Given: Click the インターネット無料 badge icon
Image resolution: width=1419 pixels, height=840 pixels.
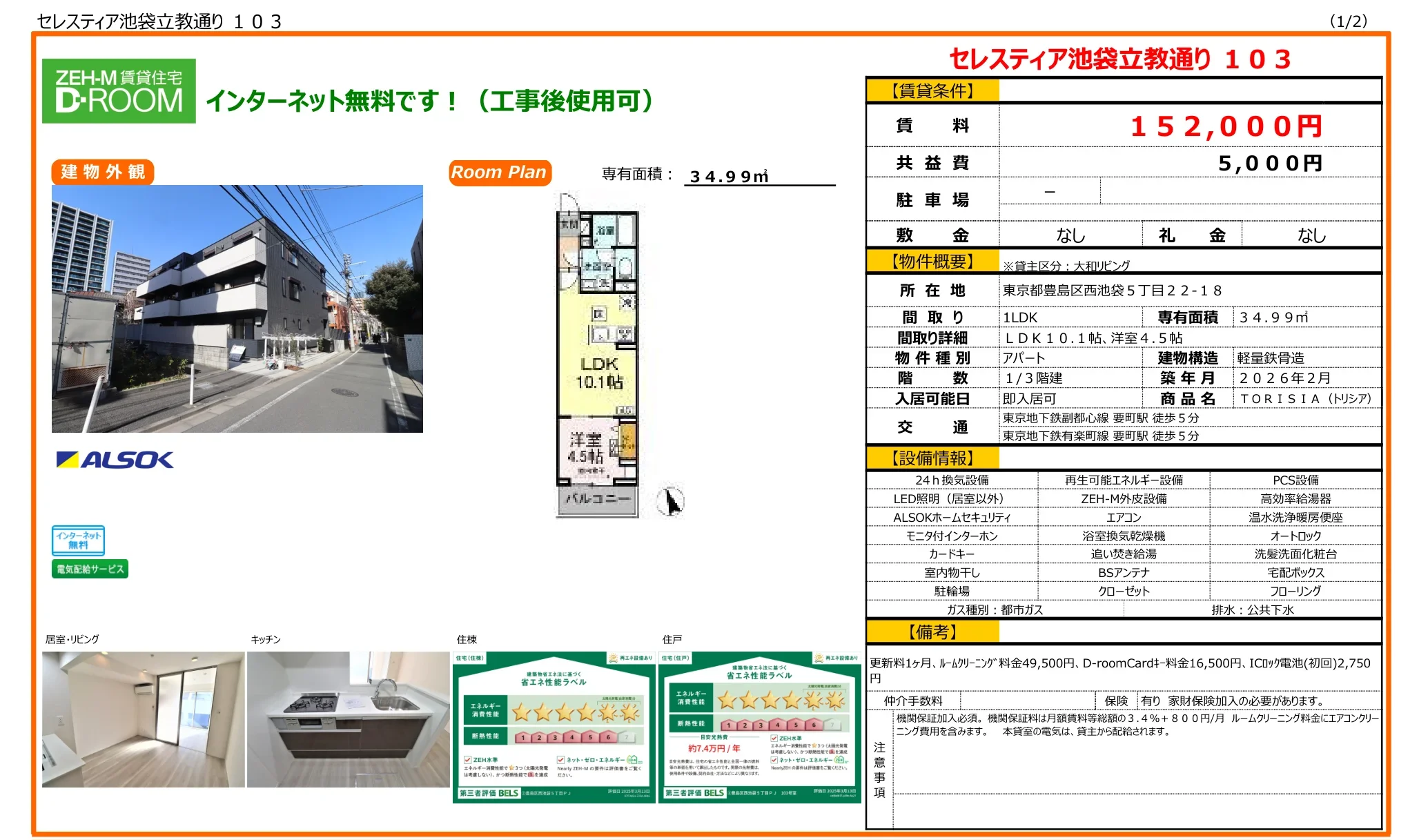Looking at the screenshot, I should [78, 540].
